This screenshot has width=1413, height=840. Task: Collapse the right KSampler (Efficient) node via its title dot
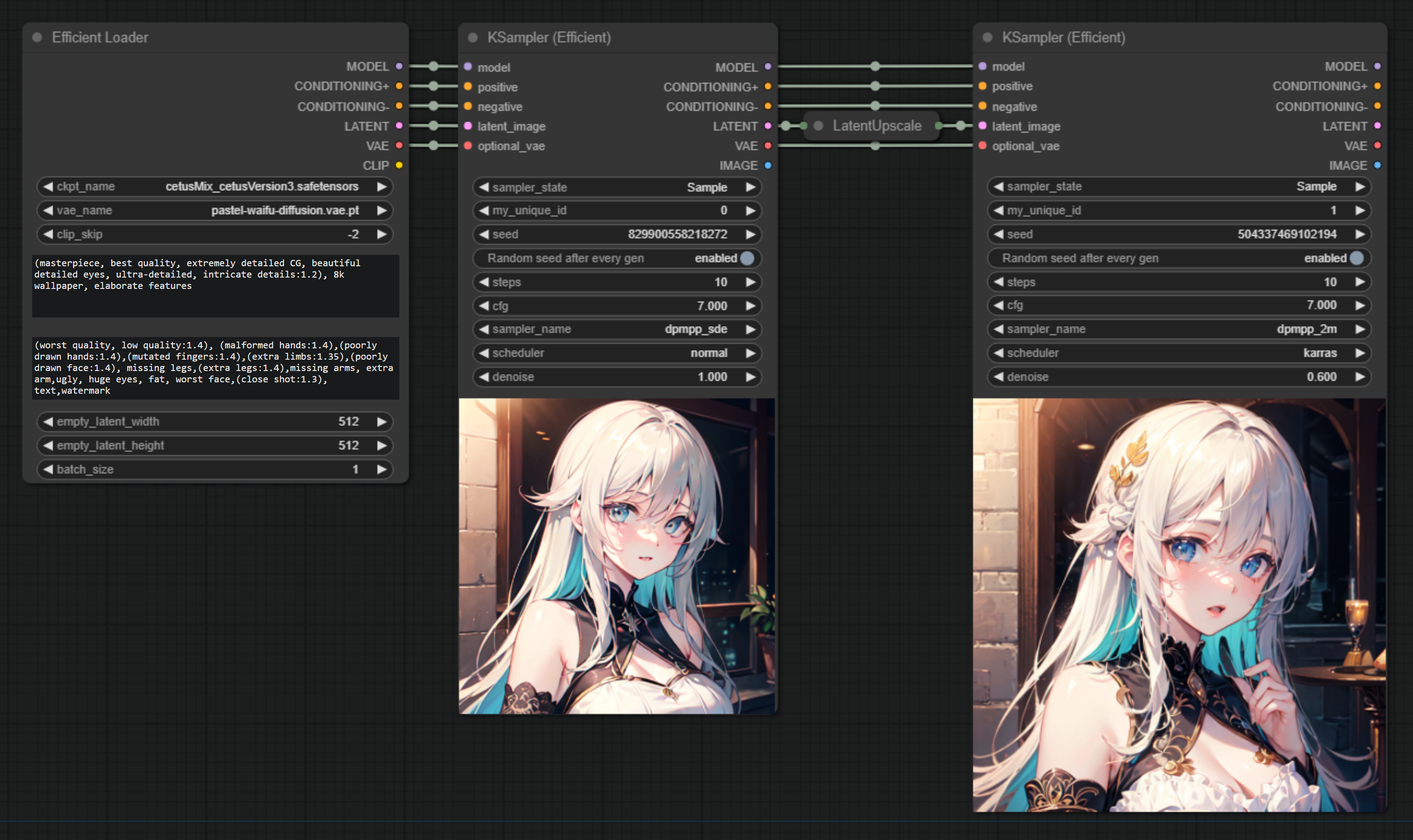(x=987, y=37)
